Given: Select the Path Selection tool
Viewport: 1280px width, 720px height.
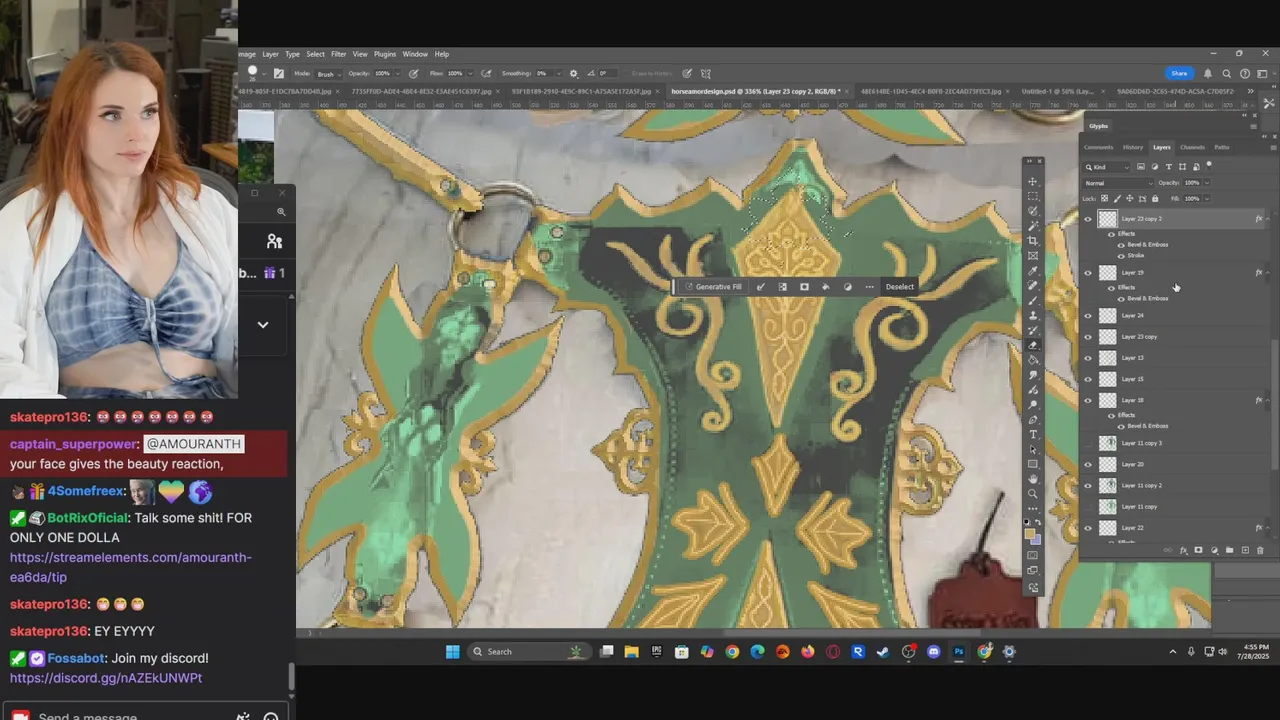Looking at the screenshot, I should 1033,449.
